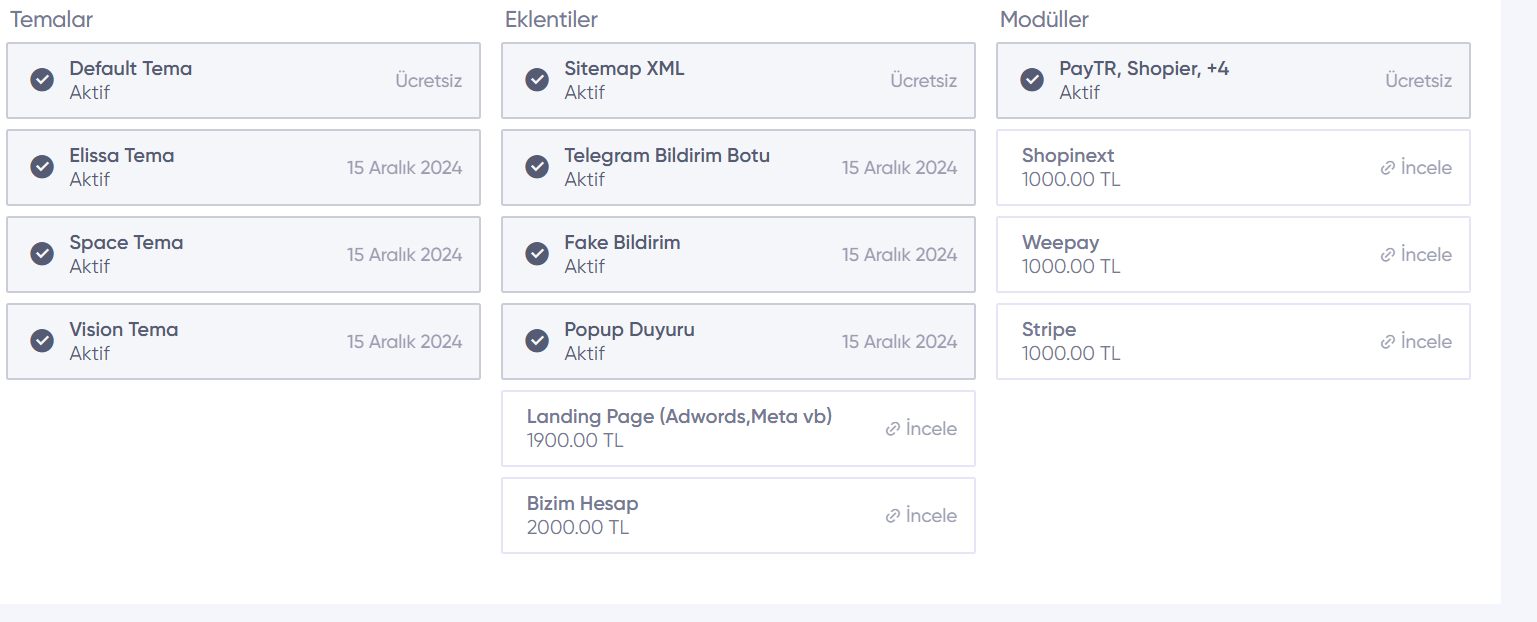
Task: Select the Stripe module card title
Action: (x=1049, y=330)
